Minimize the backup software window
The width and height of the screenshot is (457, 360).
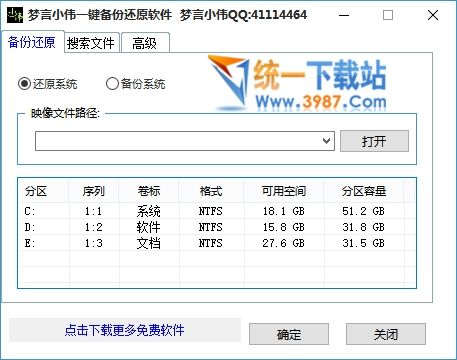coord(344,15)
